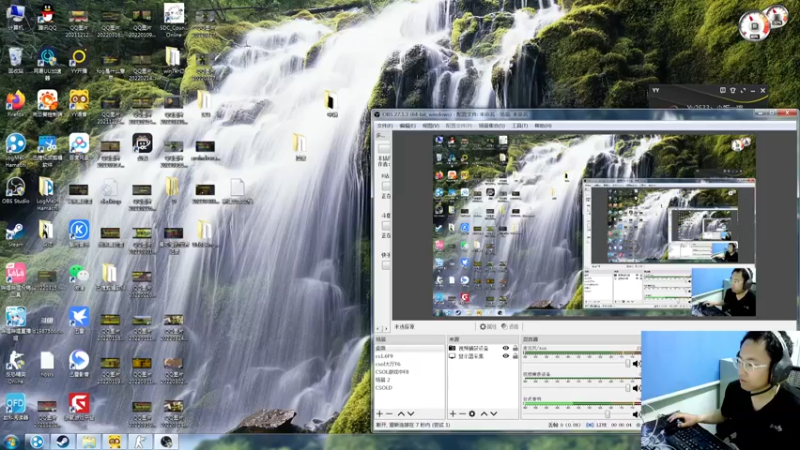The image size is (800, 450).
Task: Open the YY raccoon desktop icon
Action: [x=79, y=104]
